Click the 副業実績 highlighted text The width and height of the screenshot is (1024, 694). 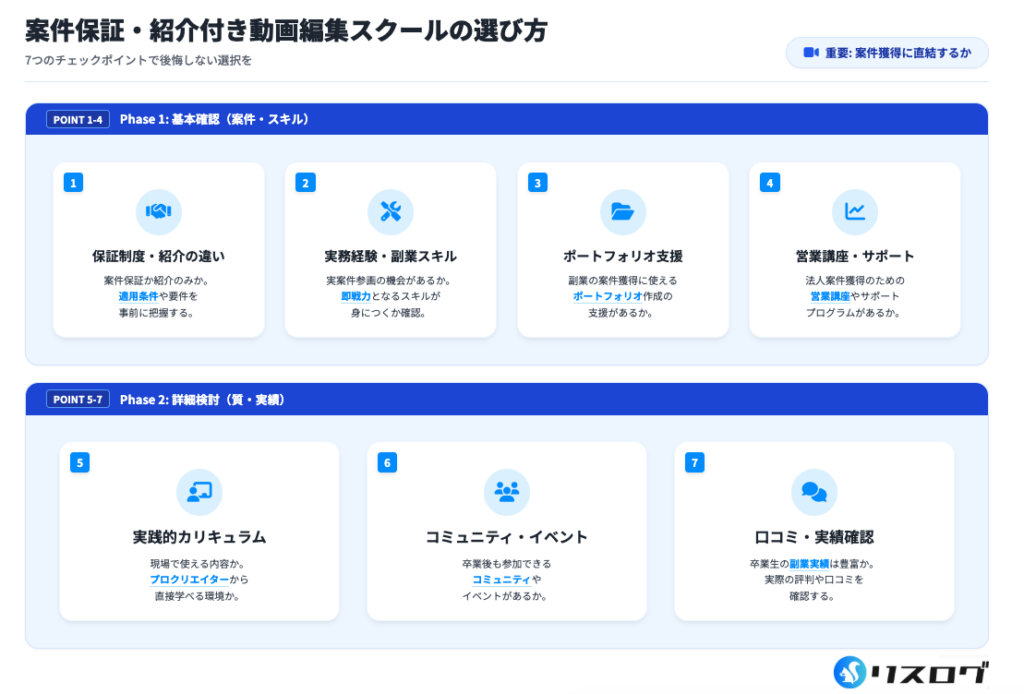click(809, 564)
